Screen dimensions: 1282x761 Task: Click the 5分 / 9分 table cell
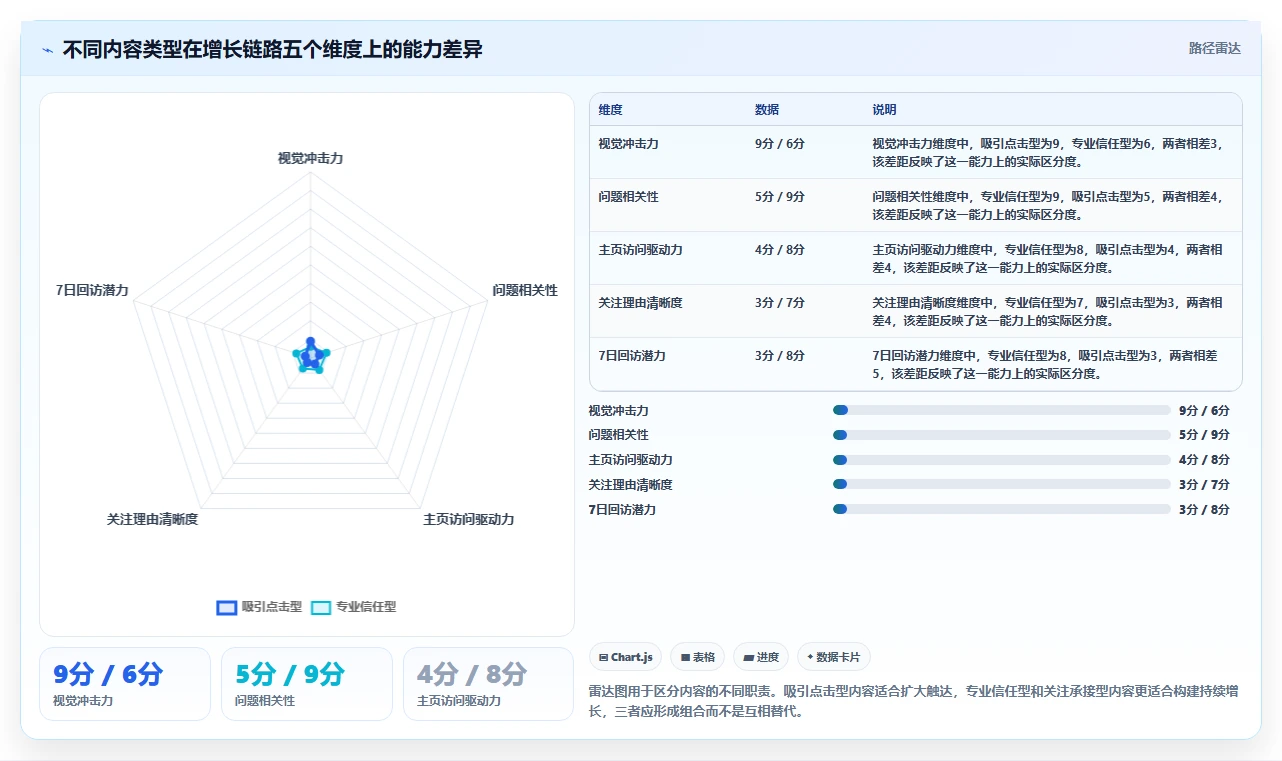[x=779, y=197]
